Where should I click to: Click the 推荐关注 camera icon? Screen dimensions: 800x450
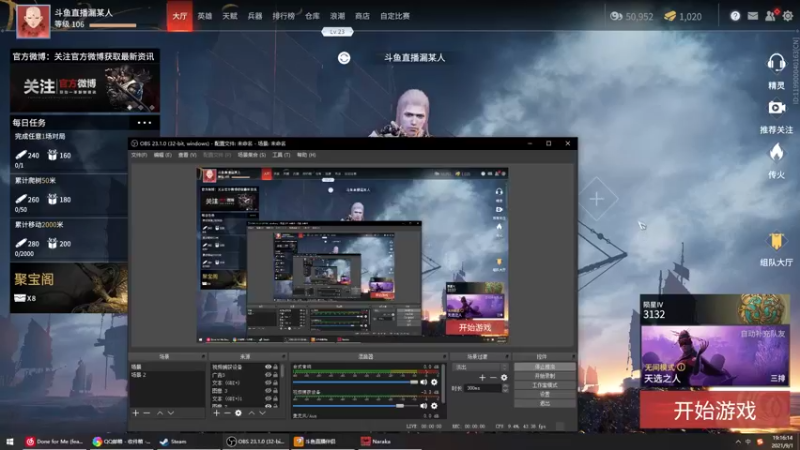776,108
